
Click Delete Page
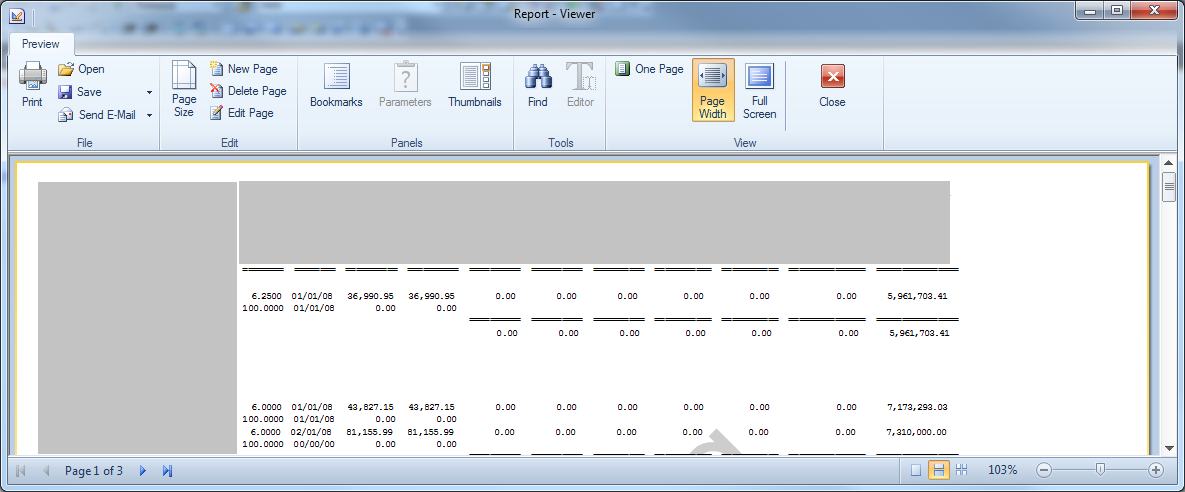click(x=248, y=91)
